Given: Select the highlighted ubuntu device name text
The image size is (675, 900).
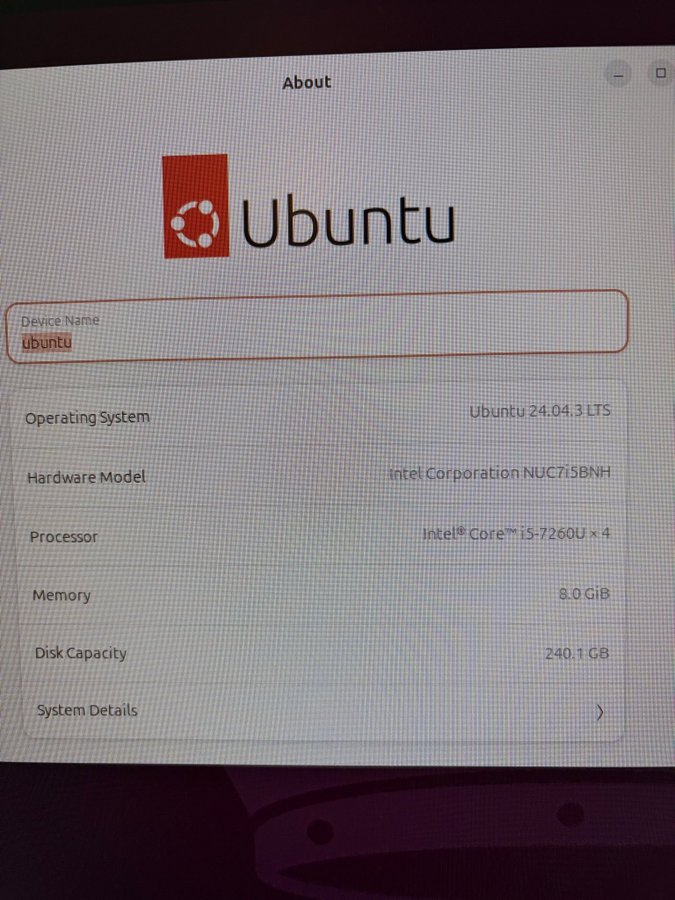Looking at the screenshot, I should (x=47, y=343).
